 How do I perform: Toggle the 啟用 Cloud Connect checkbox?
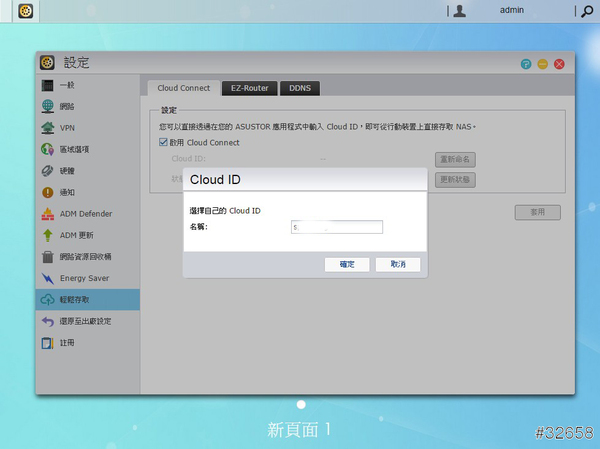pyautogui.click(x=163, y=142)
